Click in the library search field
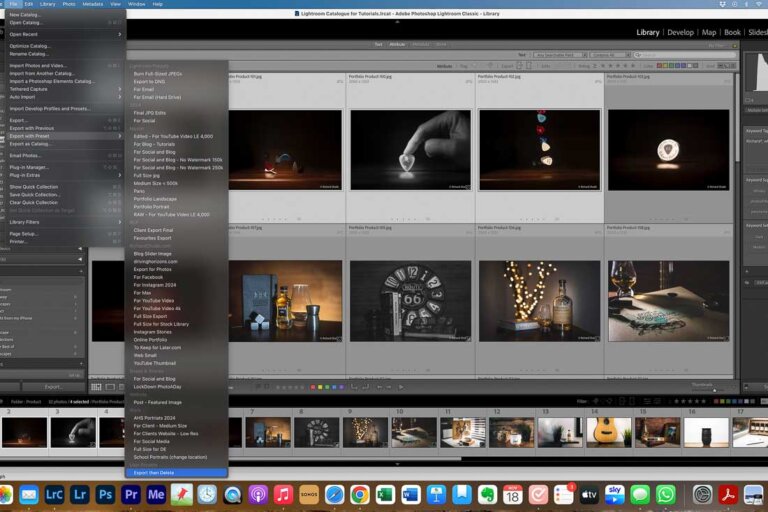Image resolution: width=768 pixels, height=512 pixels. [686, 55]
